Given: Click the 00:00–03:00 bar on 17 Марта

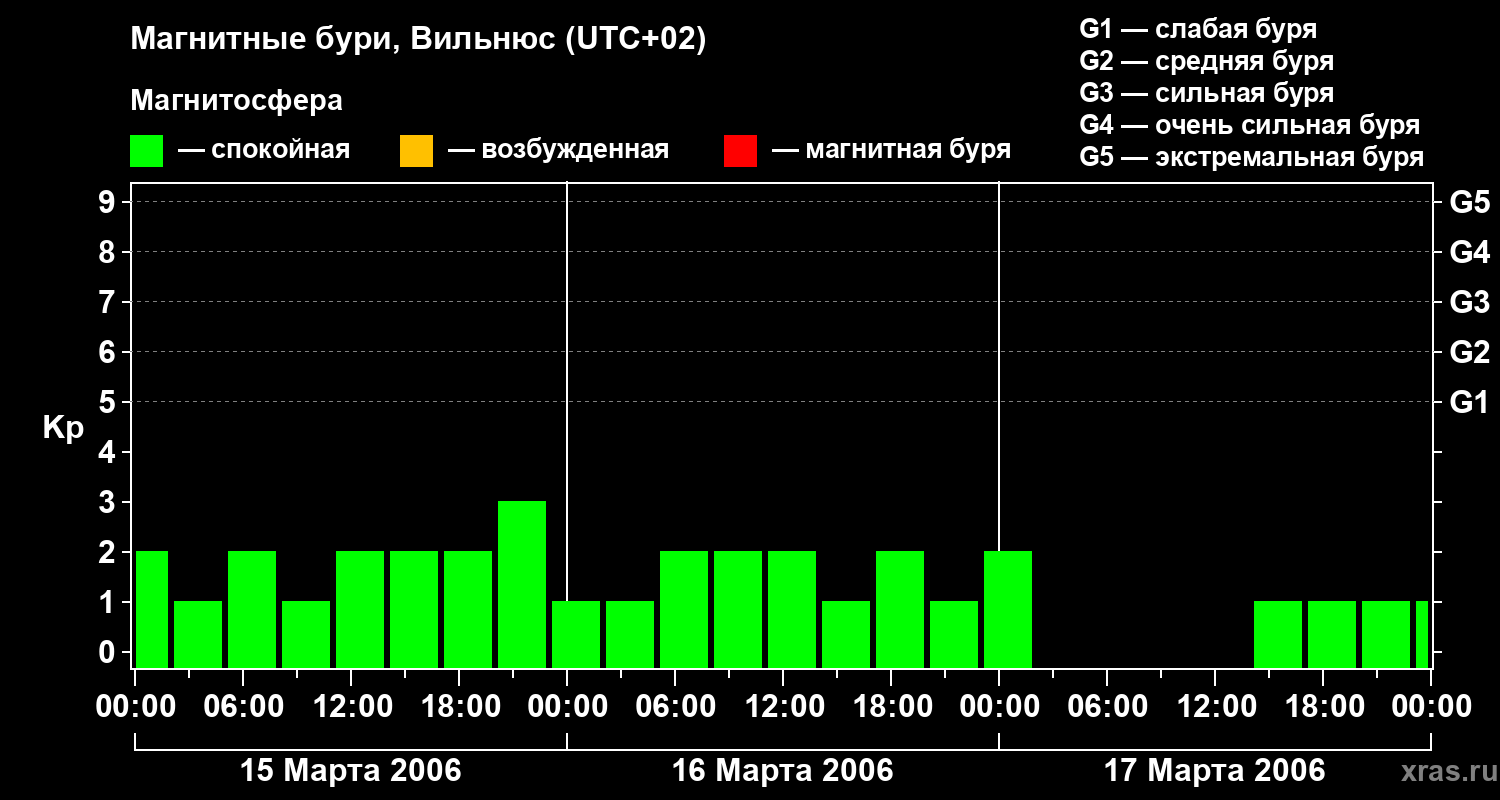Looking at the screenshot, I should tap(1008, 609).
